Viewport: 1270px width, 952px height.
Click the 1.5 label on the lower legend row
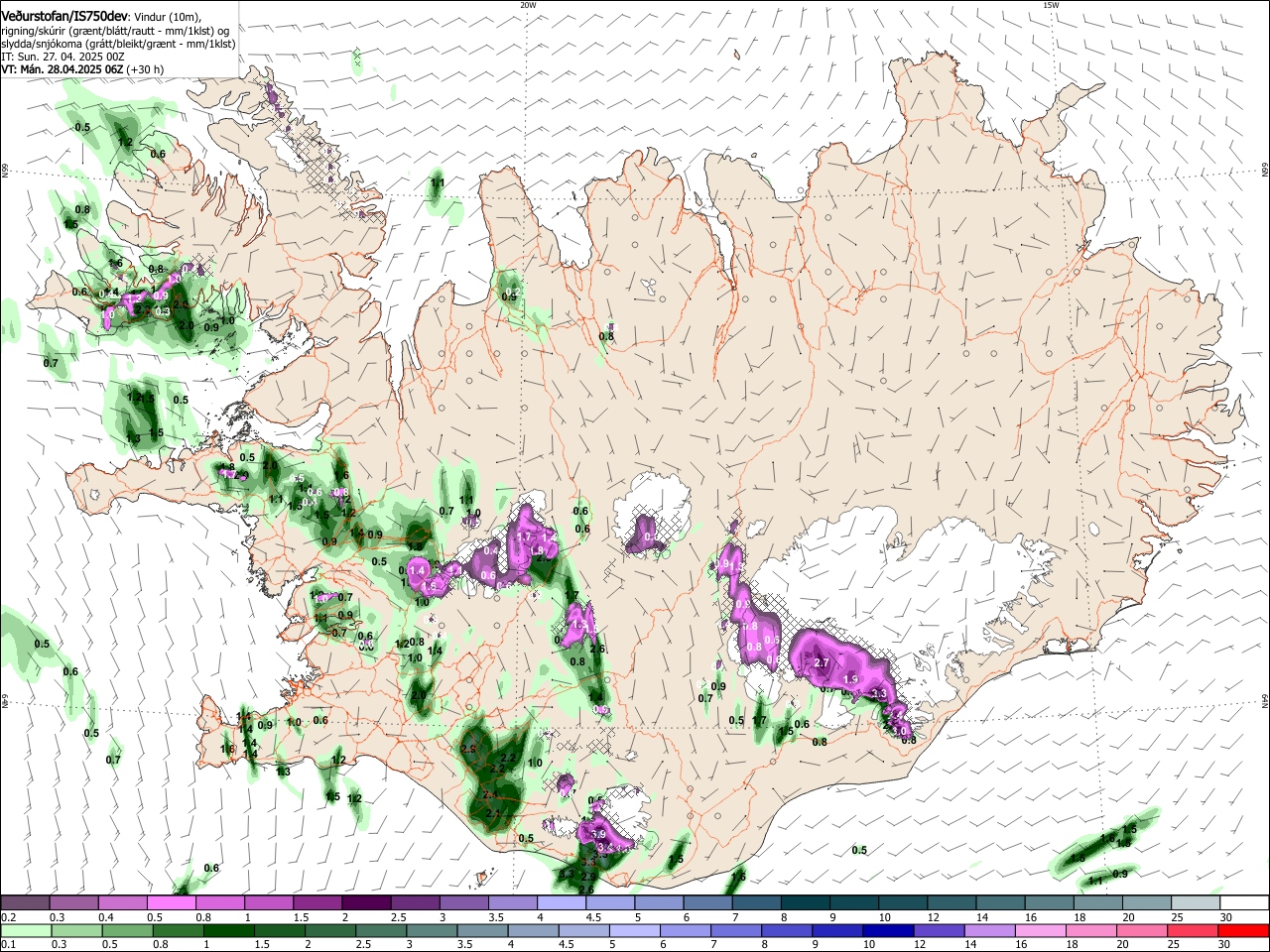pos(262,945)
